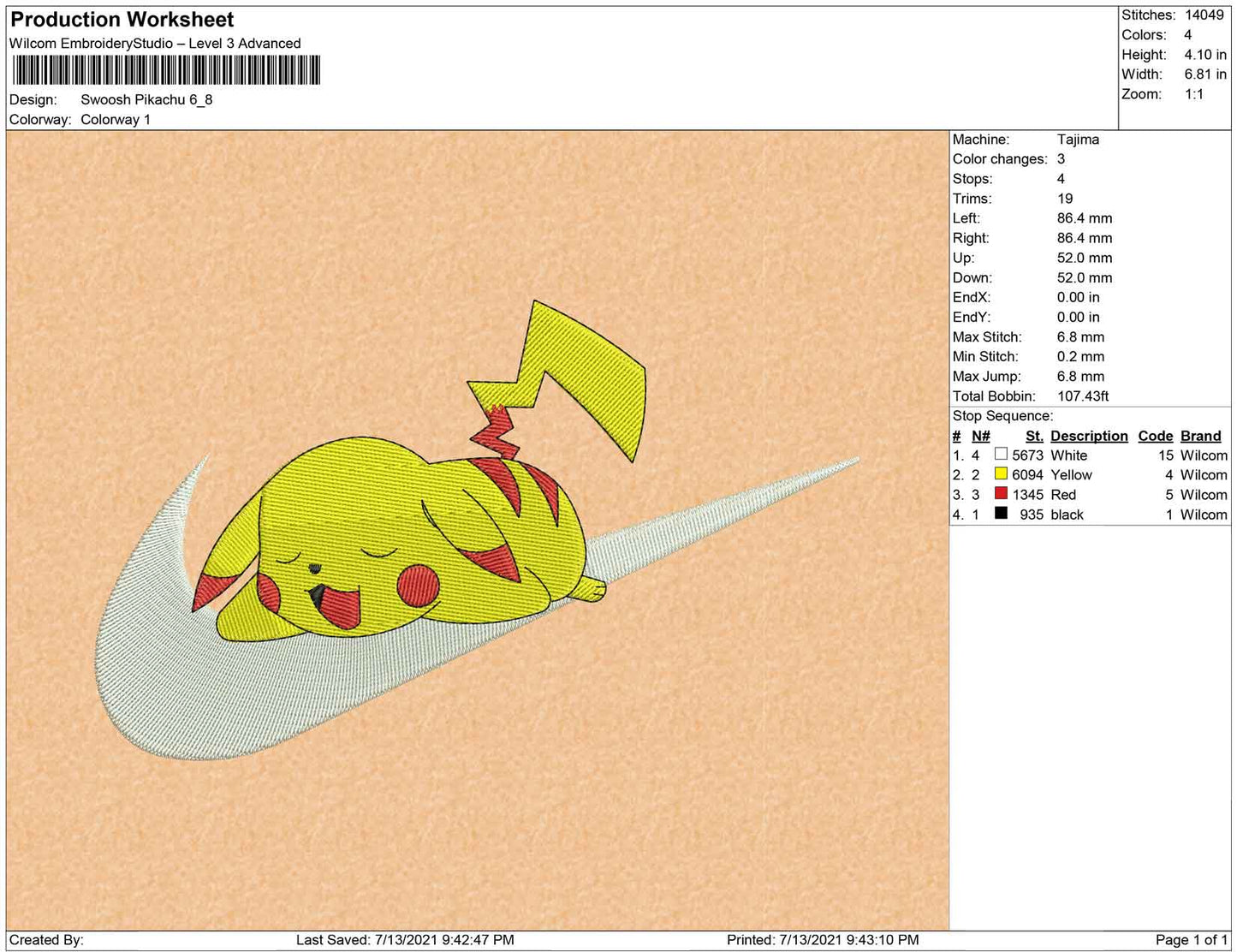Click the Code column header
Viewport: 1237px width, 952px height.
pyautogui.click(x=1155, y=436)
